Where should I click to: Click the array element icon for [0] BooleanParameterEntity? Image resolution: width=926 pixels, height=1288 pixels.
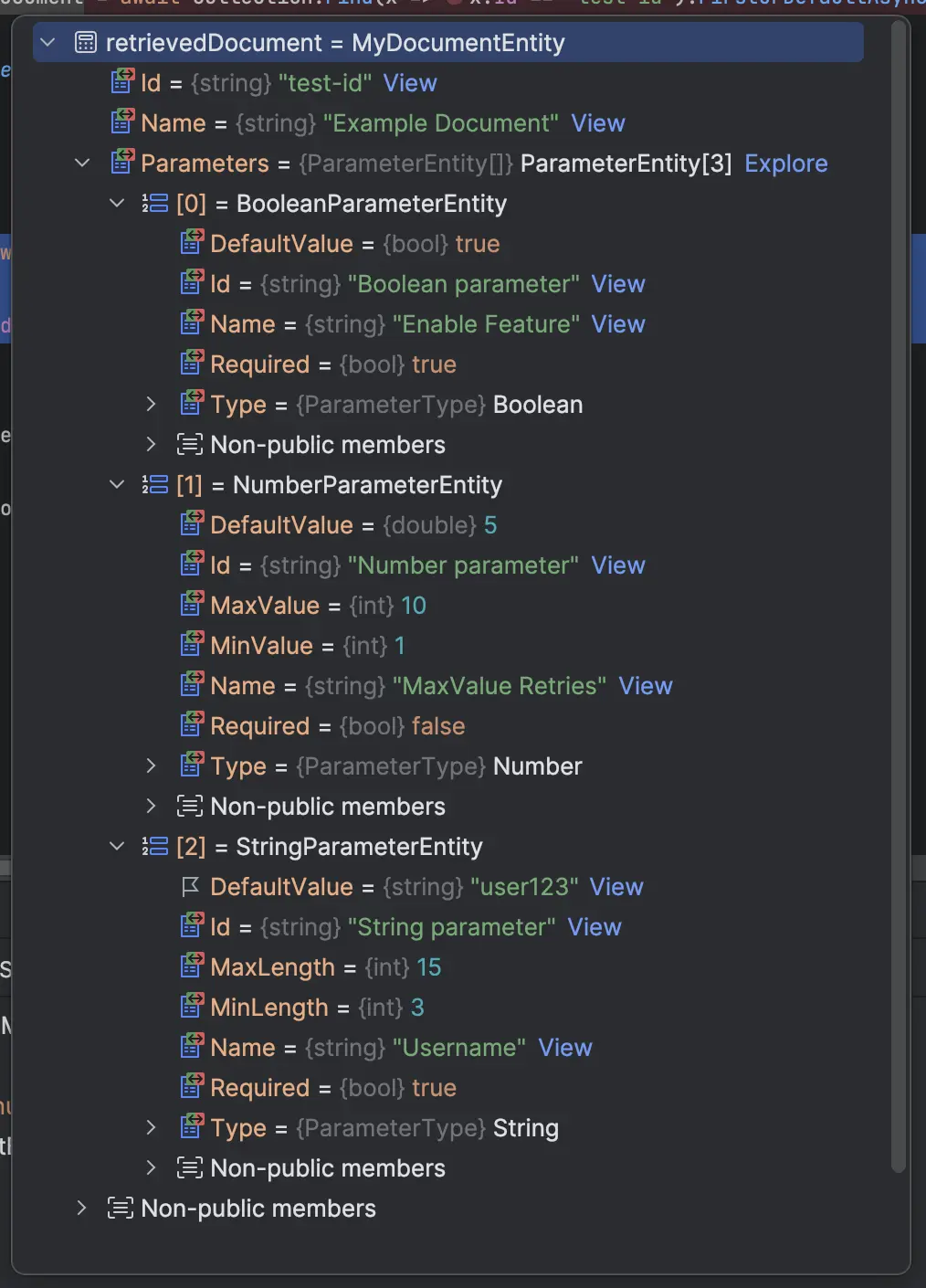click(154, 203)
